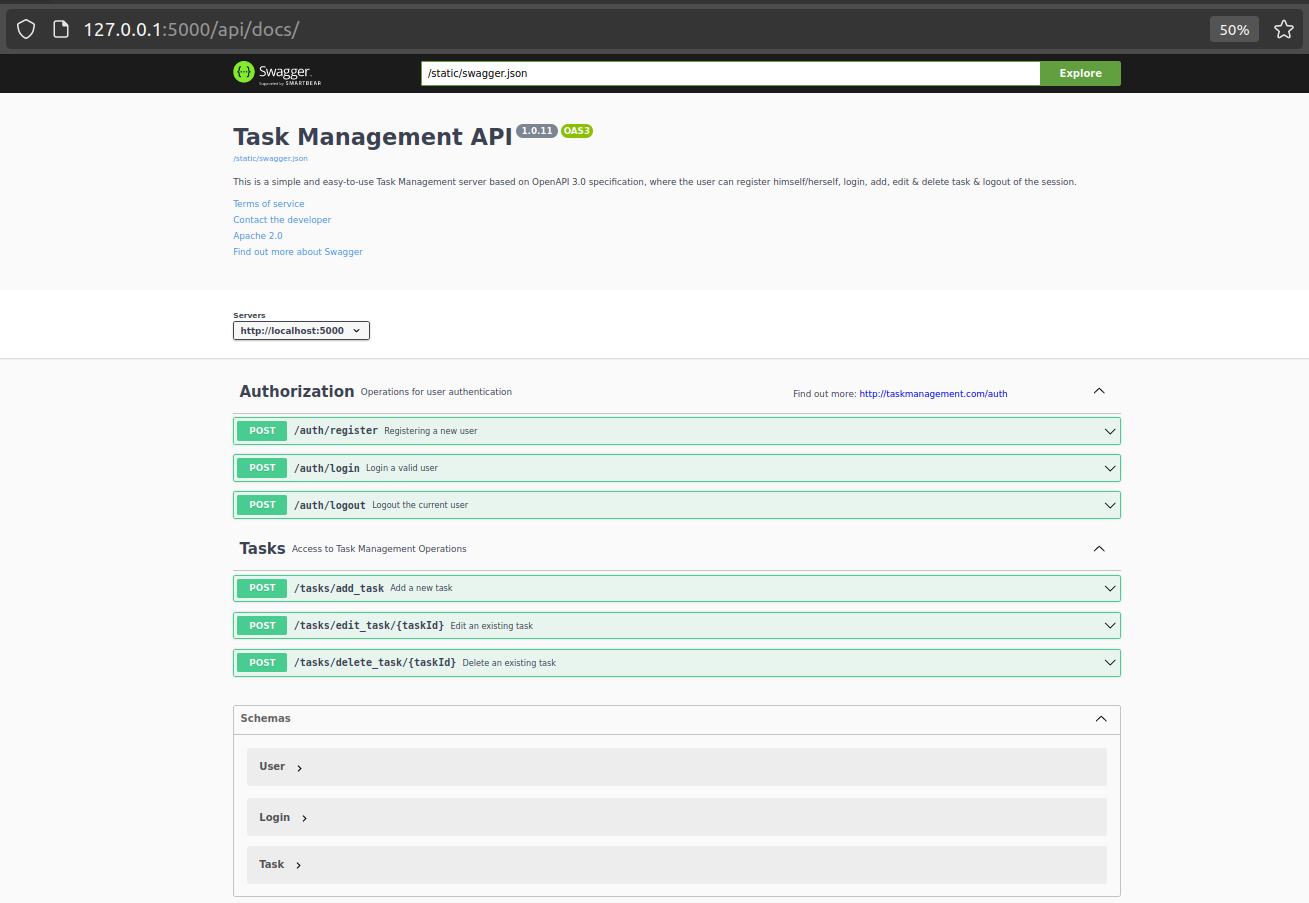The width and height of the screenshot is (1309, 903).
Task: Click 'Edit an existing task' description
Action: click(x=491, y=626)
